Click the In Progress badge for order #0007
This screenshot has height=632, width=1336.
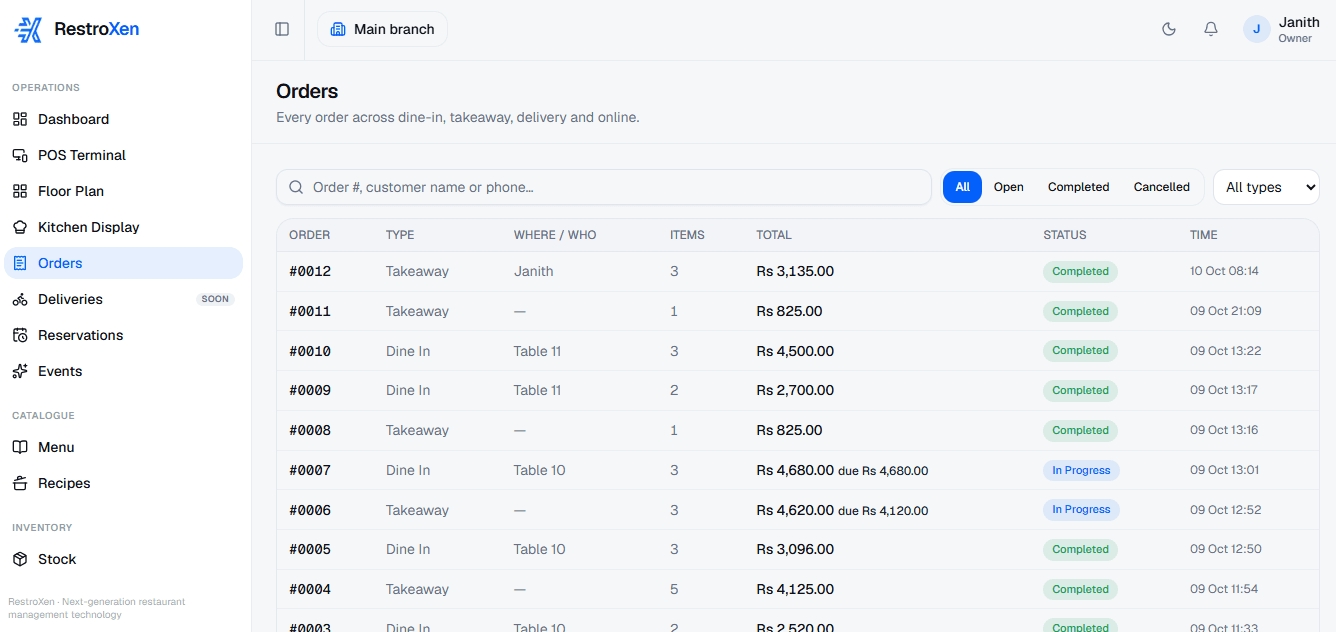[1081, 470]
